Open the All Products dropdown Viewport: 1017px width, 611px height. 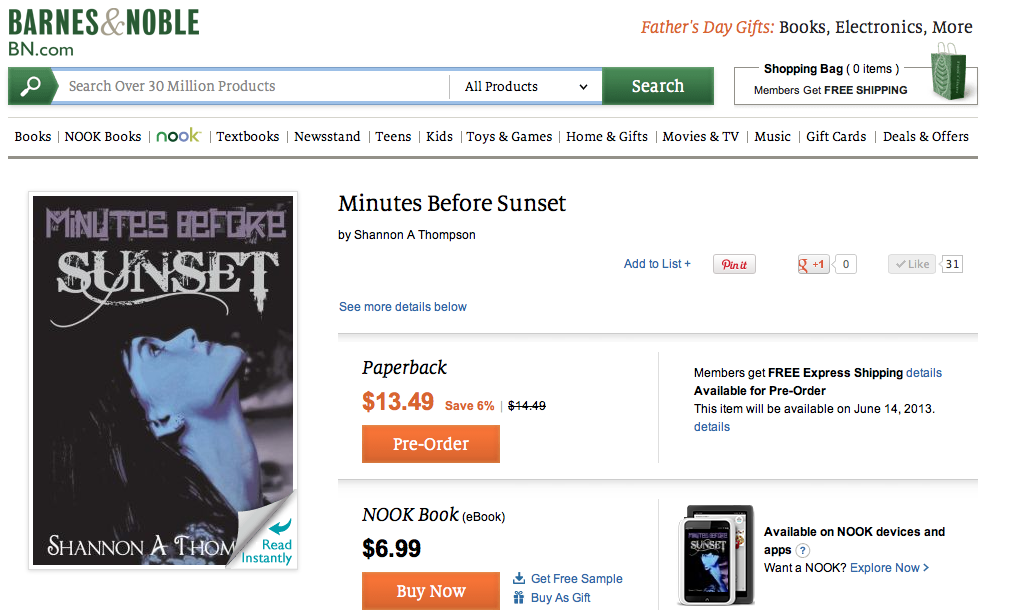(526, 87)
